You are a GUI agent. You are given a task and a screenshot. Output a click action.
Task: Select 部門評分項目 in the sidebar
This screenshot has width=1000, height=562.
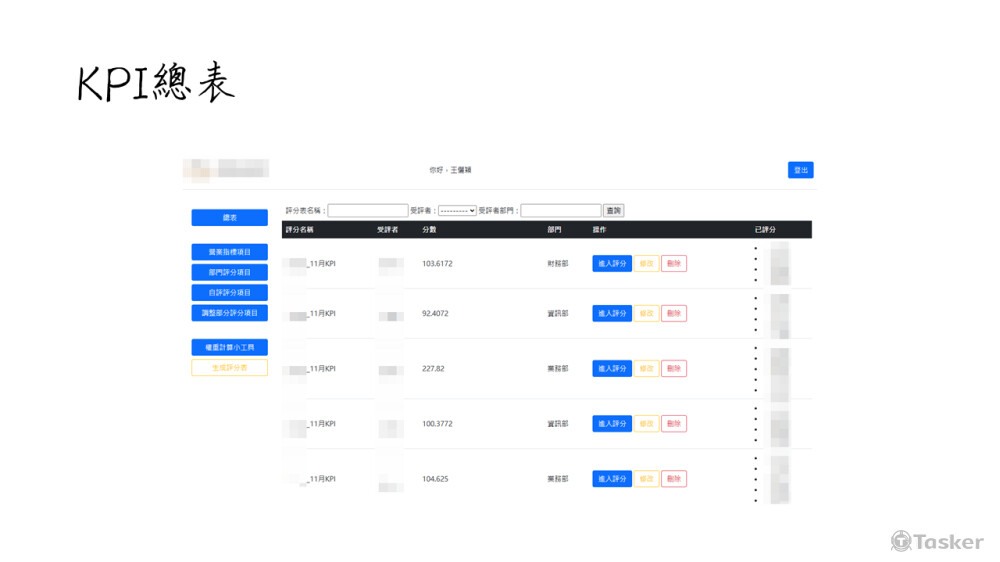229,272
